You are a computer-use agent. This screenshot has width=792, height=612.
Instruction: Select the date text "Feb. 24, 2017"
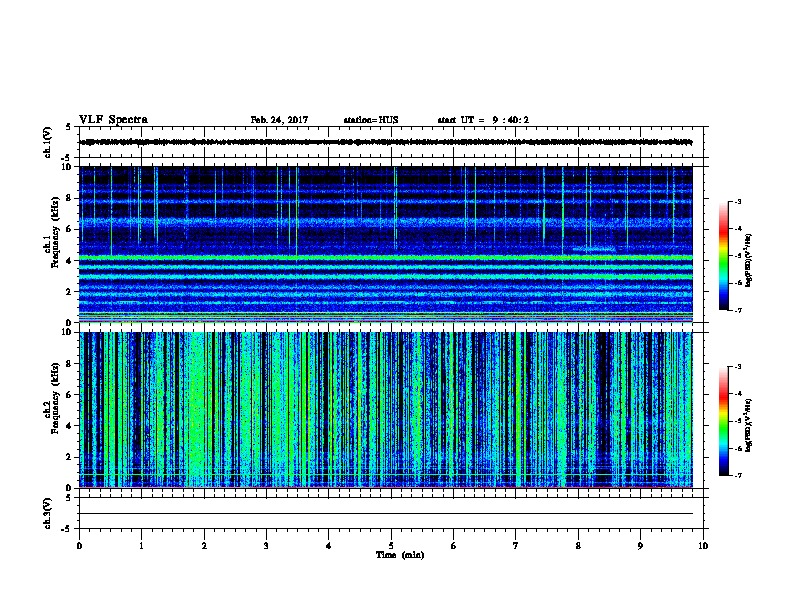coord(279,120)
